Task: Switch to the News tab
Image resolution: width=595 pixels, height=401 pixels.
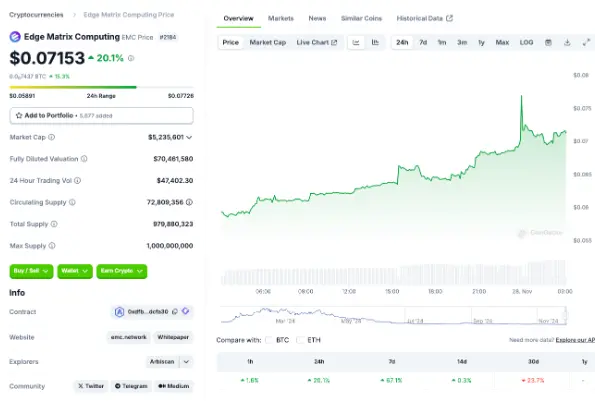Action: coord(317,18)
